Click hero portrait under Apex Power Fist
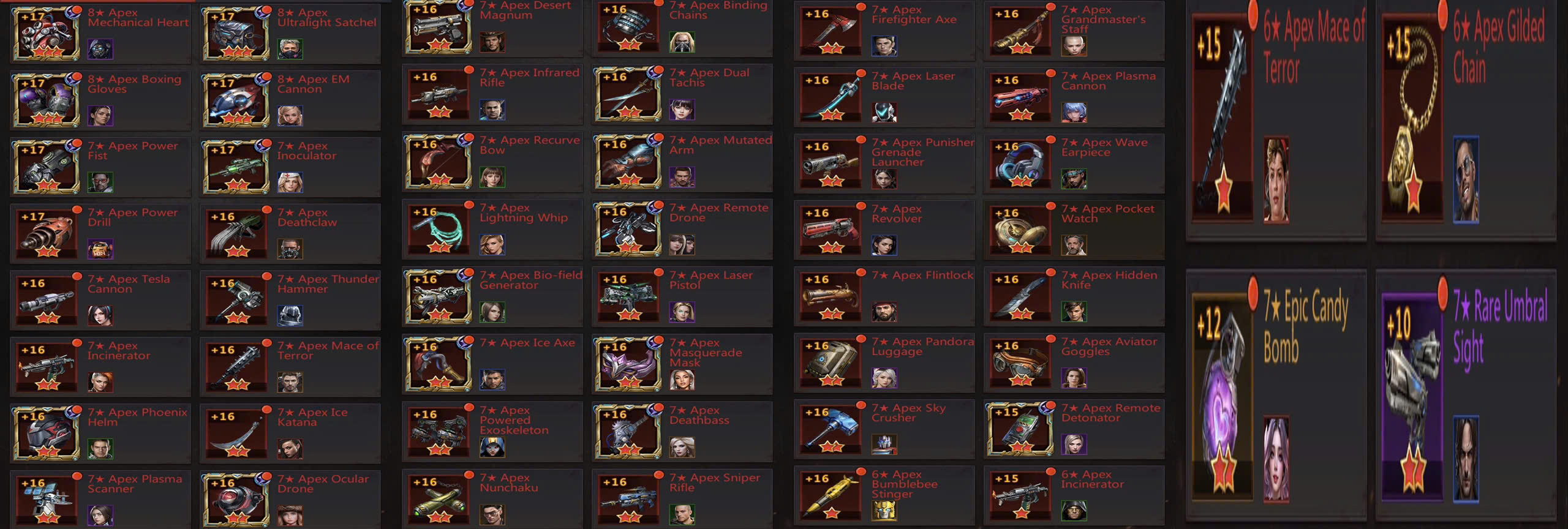This screenshot has height=529, width=1568. point(100,182)
